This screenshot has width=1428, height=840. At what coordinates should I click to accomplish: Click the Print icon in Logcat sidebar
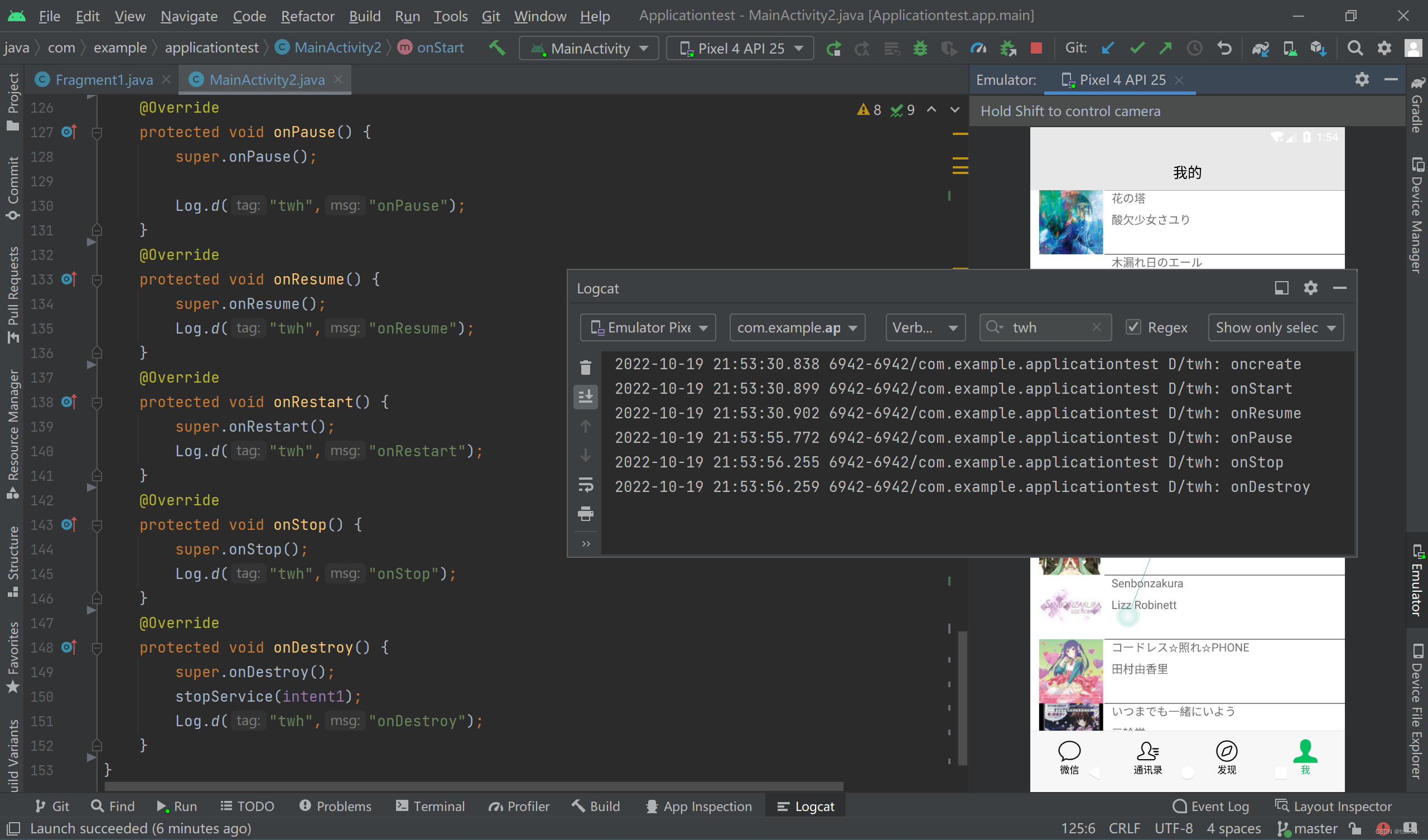tap(585, 514)
